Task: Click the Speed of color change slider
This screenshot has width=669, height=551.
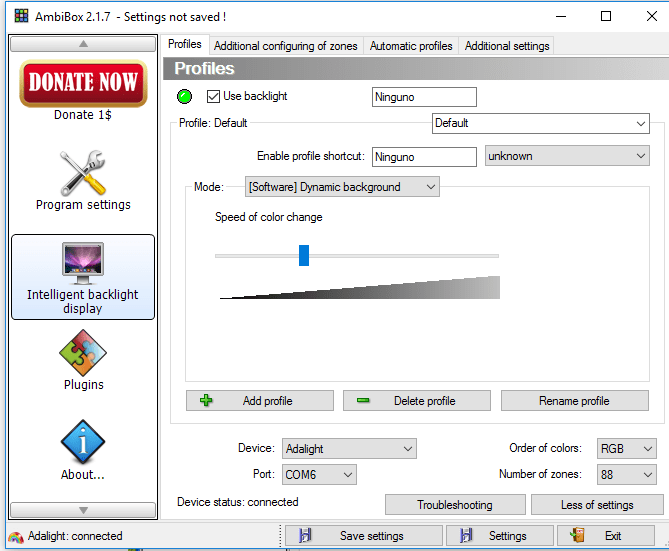Action: [357, 256]
